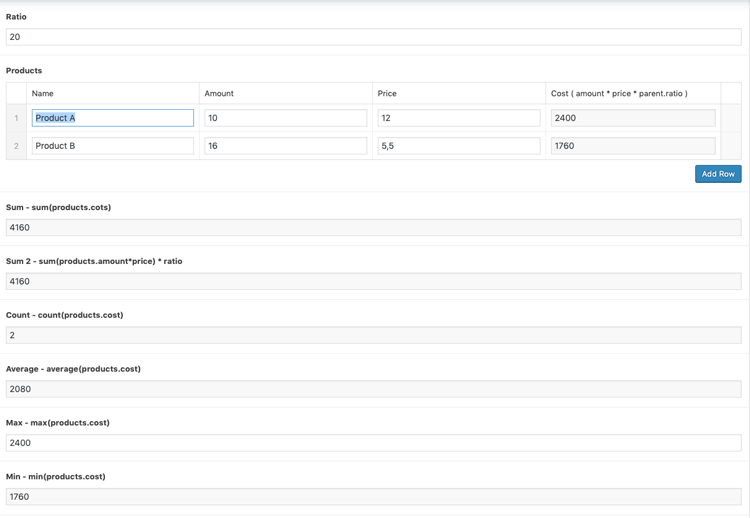The width and height of the screenshot is (750, 518).
Task: Click row handle number 2
Action: (x=16, y=146)
